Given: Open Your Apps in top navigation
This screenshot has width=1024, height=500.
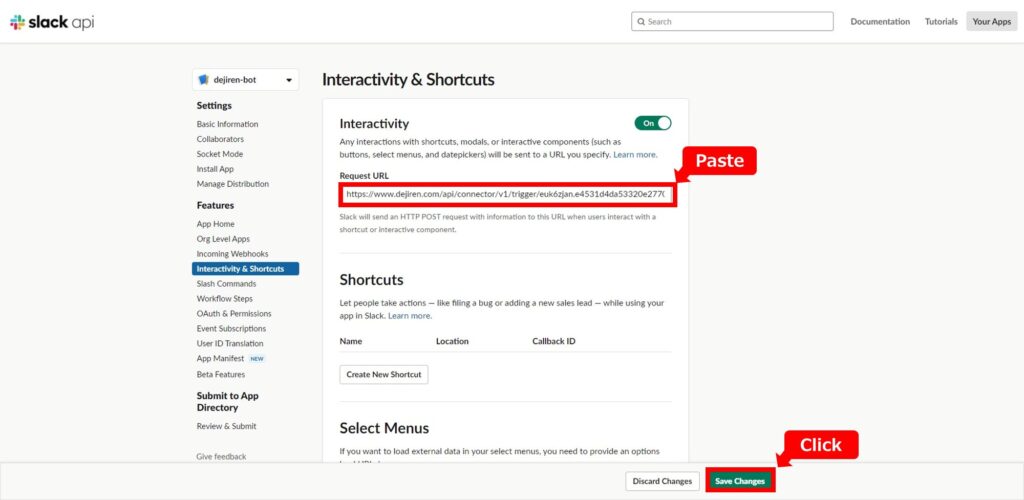Looking at the screenshot, I should [991, 22].
